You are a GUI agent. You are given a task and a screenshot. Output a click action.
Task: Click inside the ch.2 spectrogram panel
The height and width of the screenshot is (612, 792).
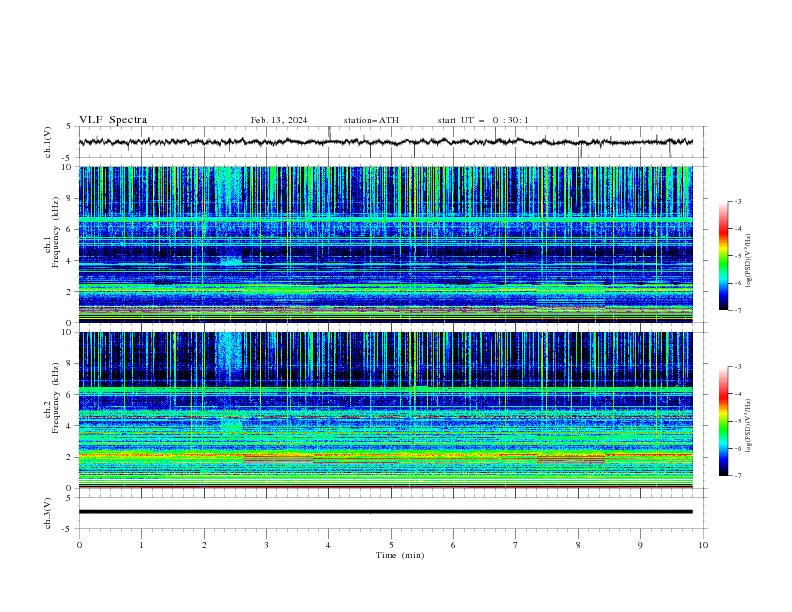point(385,410)
